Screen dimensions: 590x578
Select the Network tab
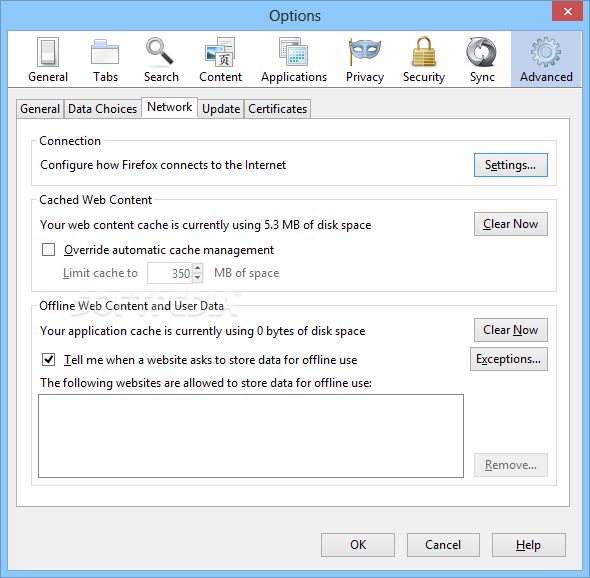pos(169,107)
